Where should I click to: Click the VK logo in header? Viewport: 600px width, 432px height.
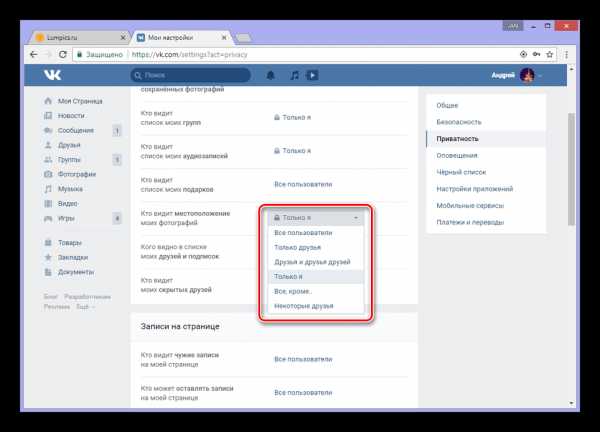point(52,75)
